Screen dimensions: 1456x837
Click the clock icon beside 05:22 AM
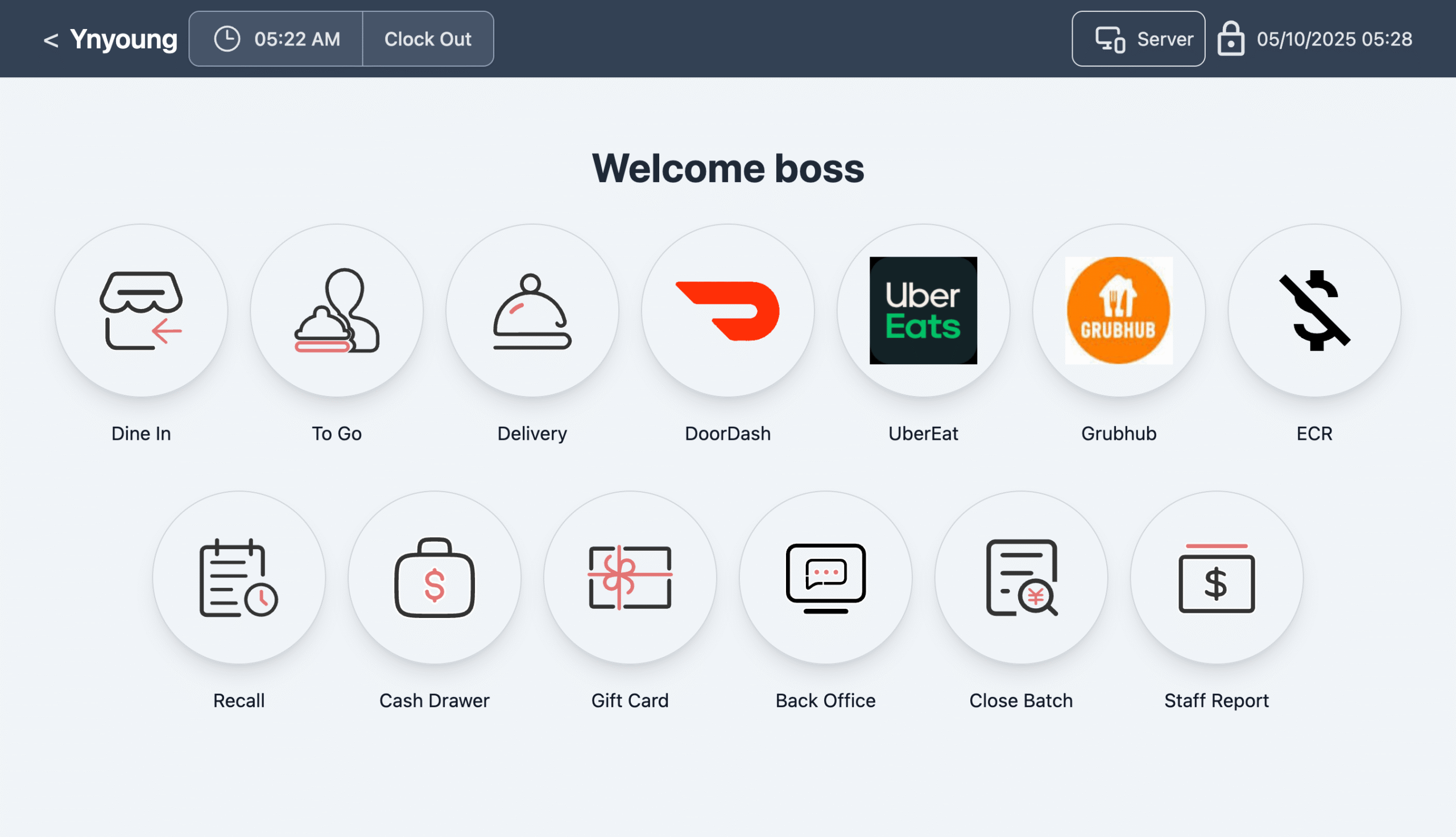[227, 39]
